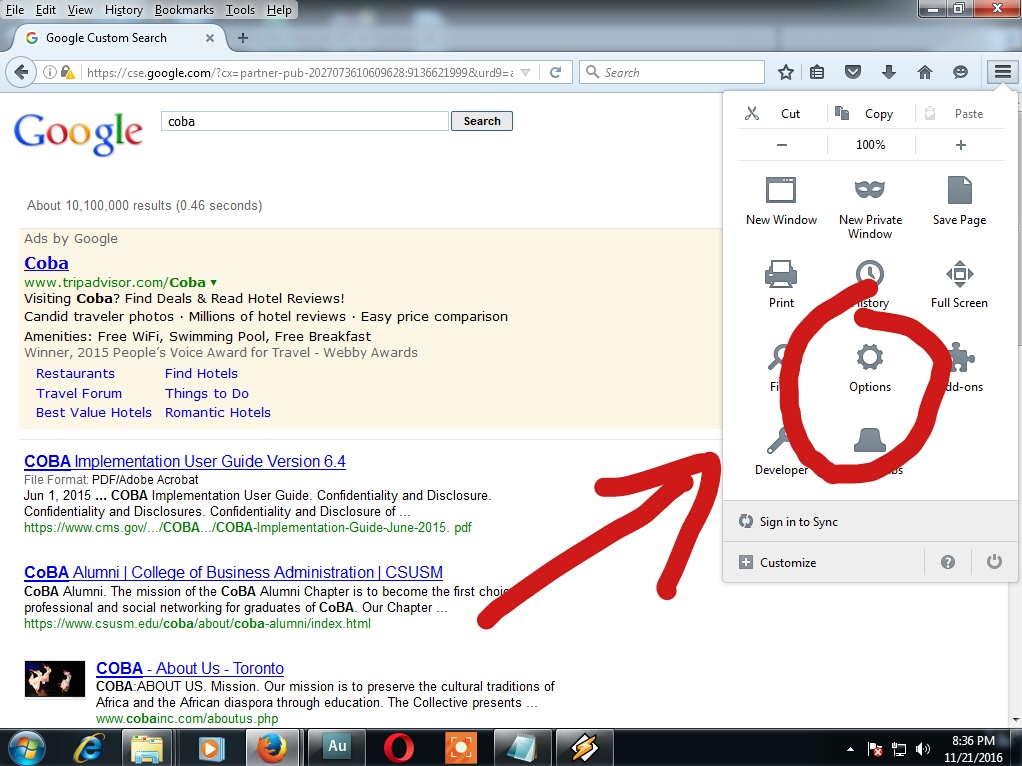Open the volume speaker tray icon

pos(922,748)
